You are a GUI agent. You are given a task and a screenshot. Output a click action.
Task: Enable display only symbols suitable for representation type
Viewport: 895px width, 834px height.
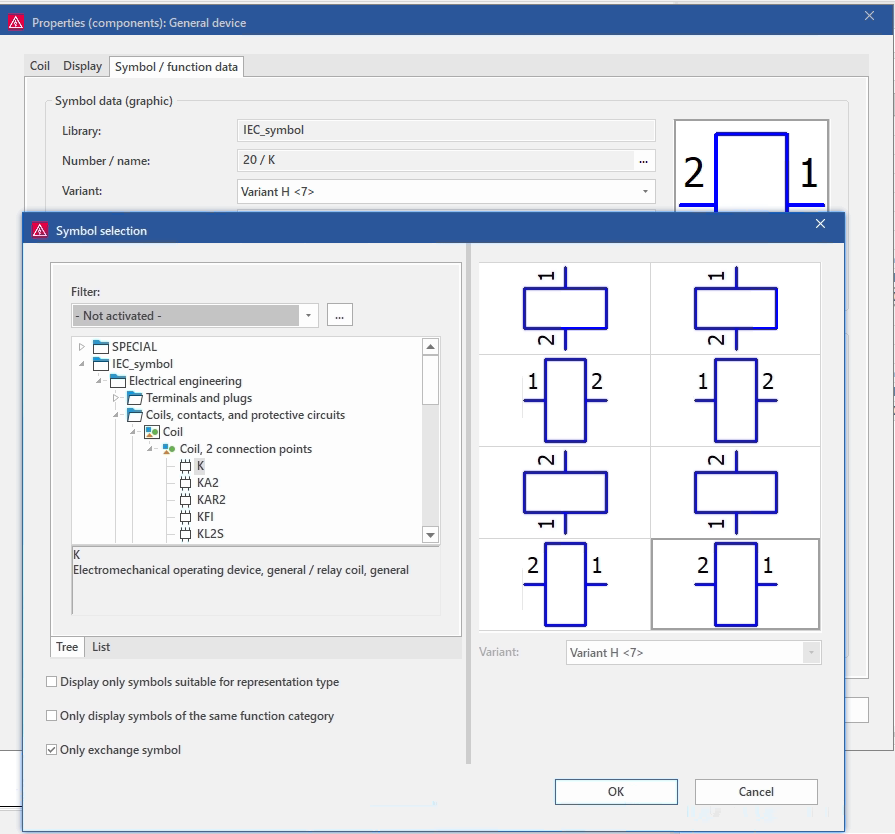coord(52,682)
